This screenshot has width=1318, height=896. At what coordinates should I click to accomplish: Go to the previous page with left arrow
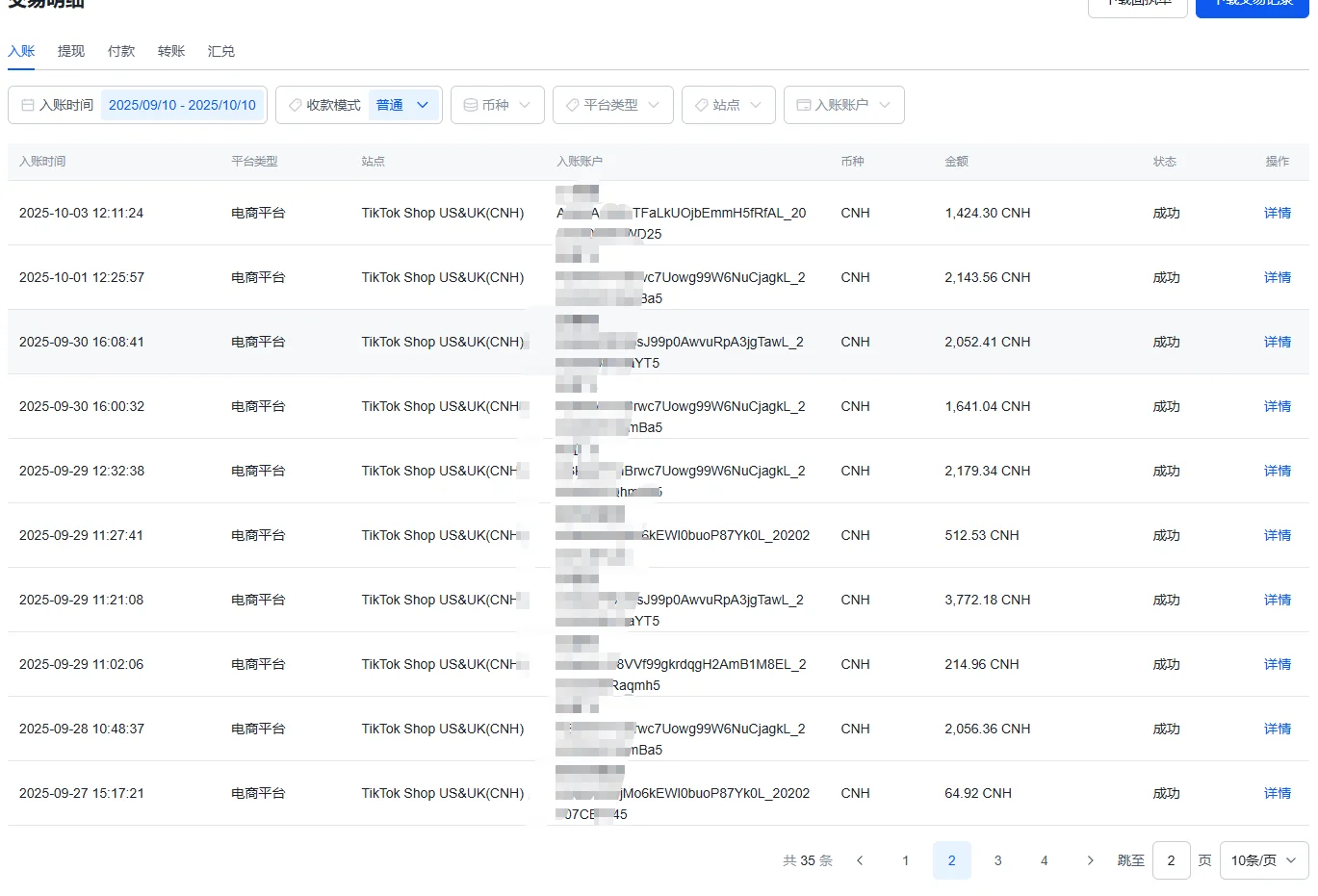(x=860, y=860)
